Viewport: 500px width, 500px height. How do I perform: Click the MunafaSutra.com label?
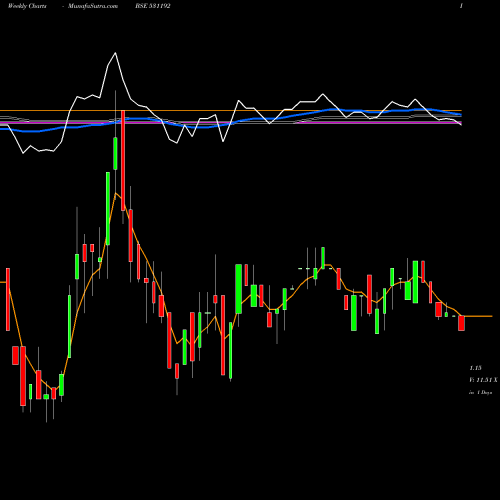tap(93, 6)
